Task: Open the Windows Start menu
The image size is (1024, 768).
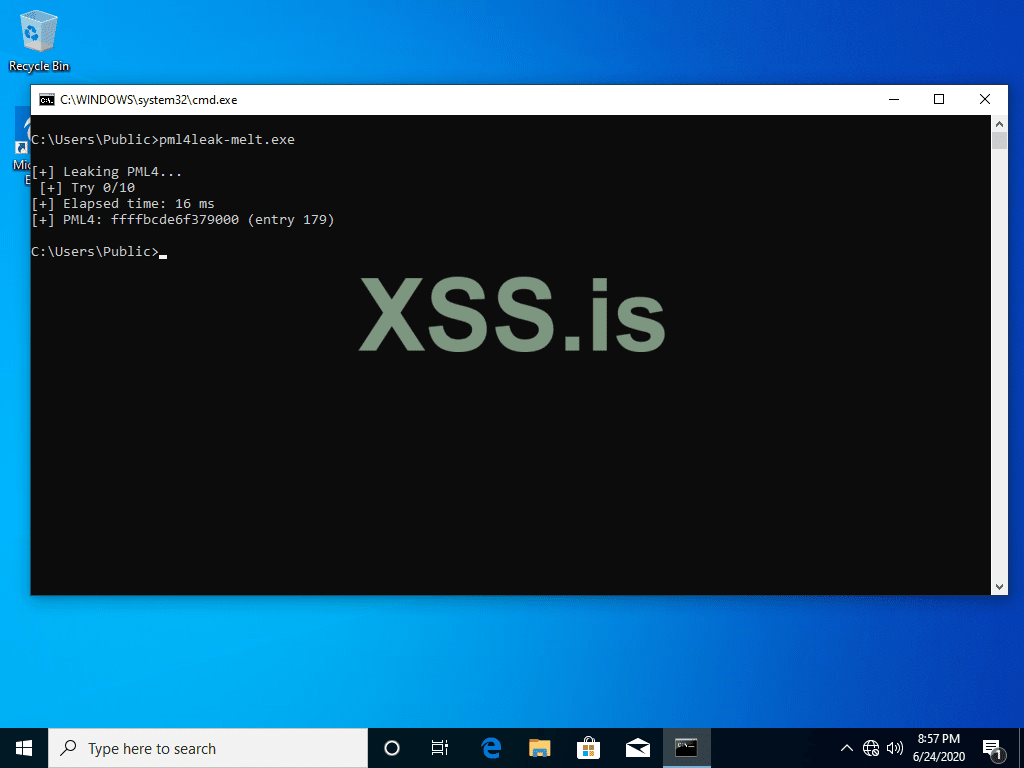Action: coord(24,748)
